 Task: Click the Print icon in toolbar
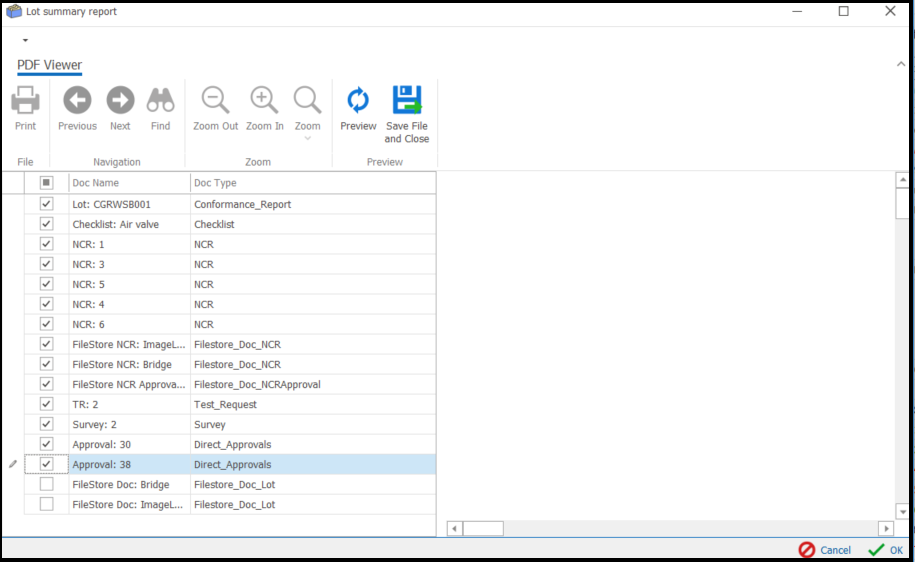[x=25, y=101]
